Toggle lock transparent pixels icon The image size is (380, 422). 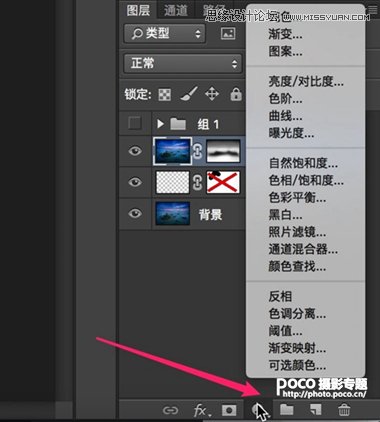pyautogui.click(x=165, y=95)
